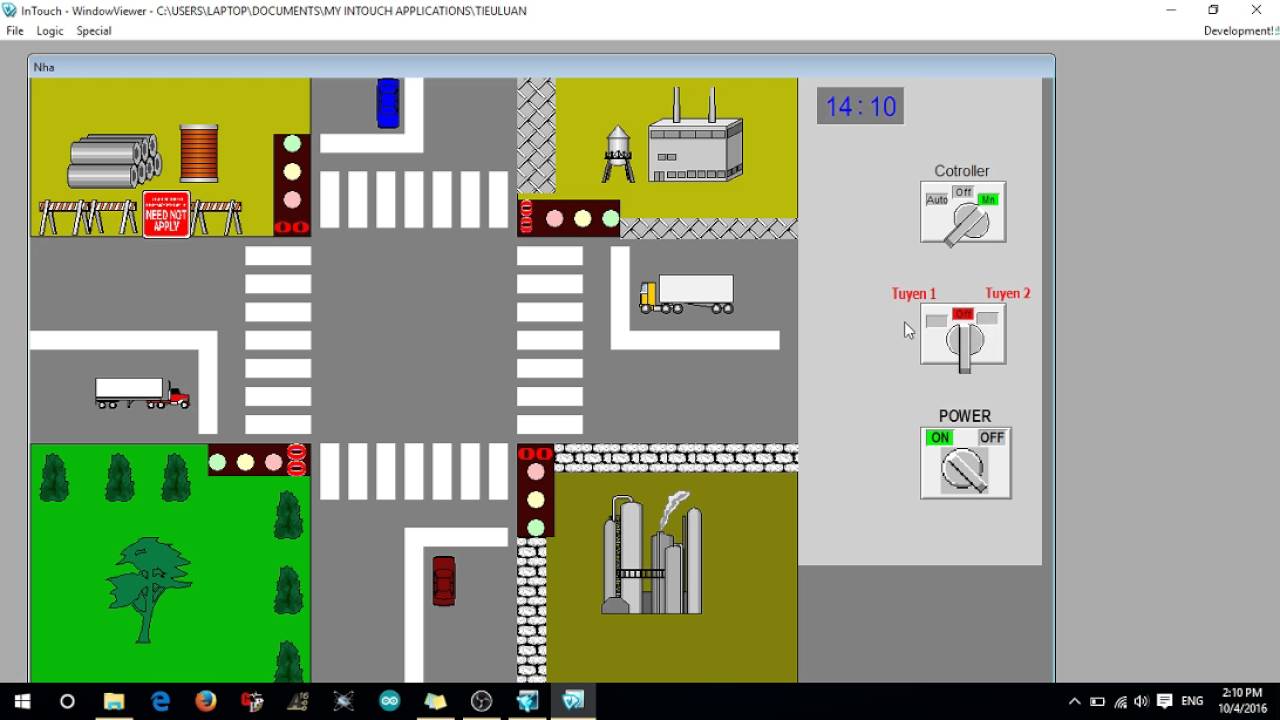The height and width of the screenshot is (720, 1280).
Task: Click the battery icon in the system tray
Action: pyautogui.click(x=1097, y=701)
